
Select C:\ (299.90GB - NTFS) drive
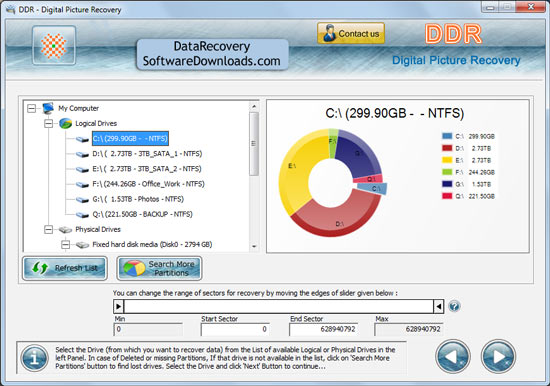130,138
